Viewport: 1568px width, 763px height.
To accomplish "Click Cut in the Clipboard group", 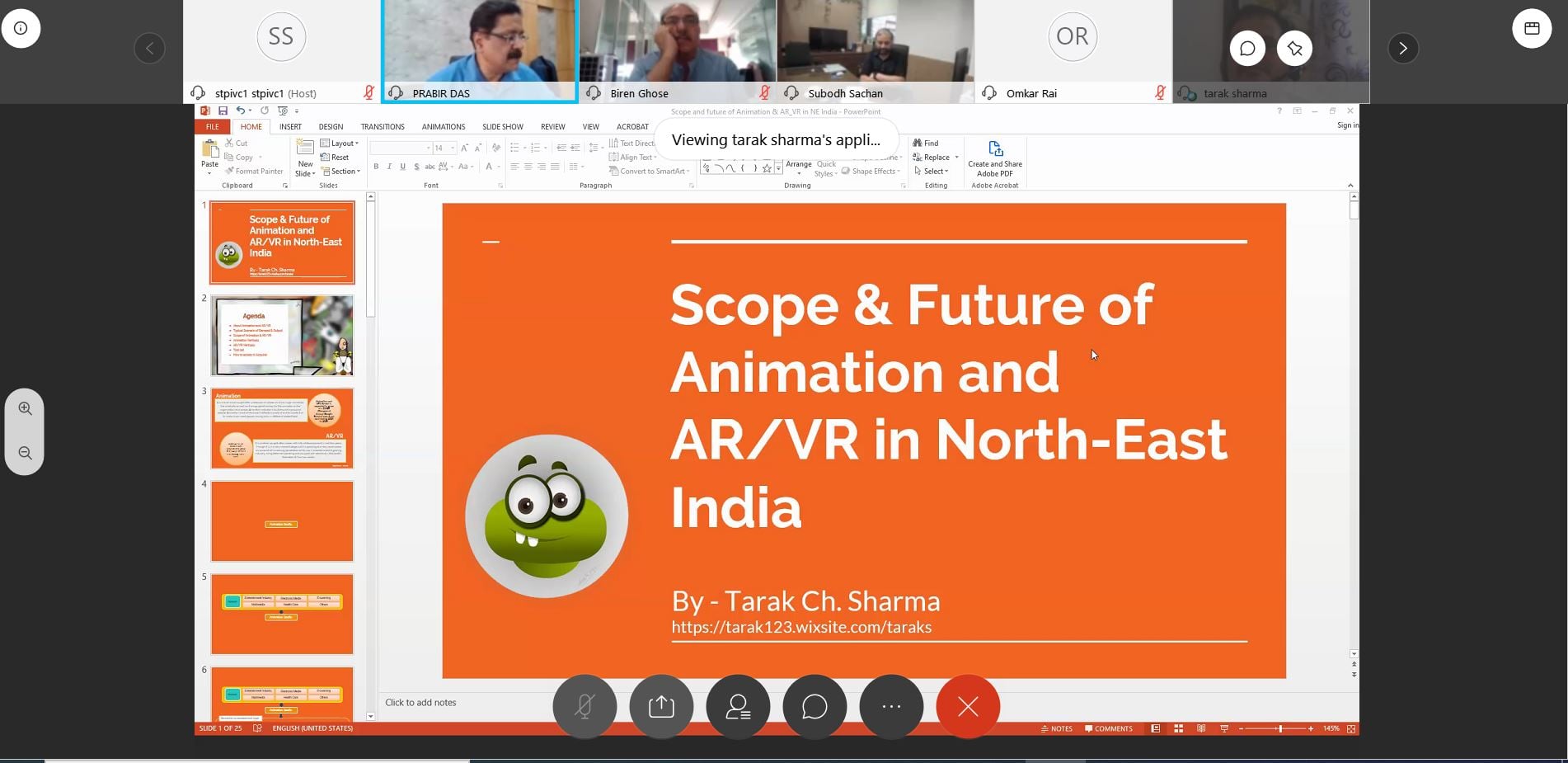I will pyautogui.click(x=237, y=144).
